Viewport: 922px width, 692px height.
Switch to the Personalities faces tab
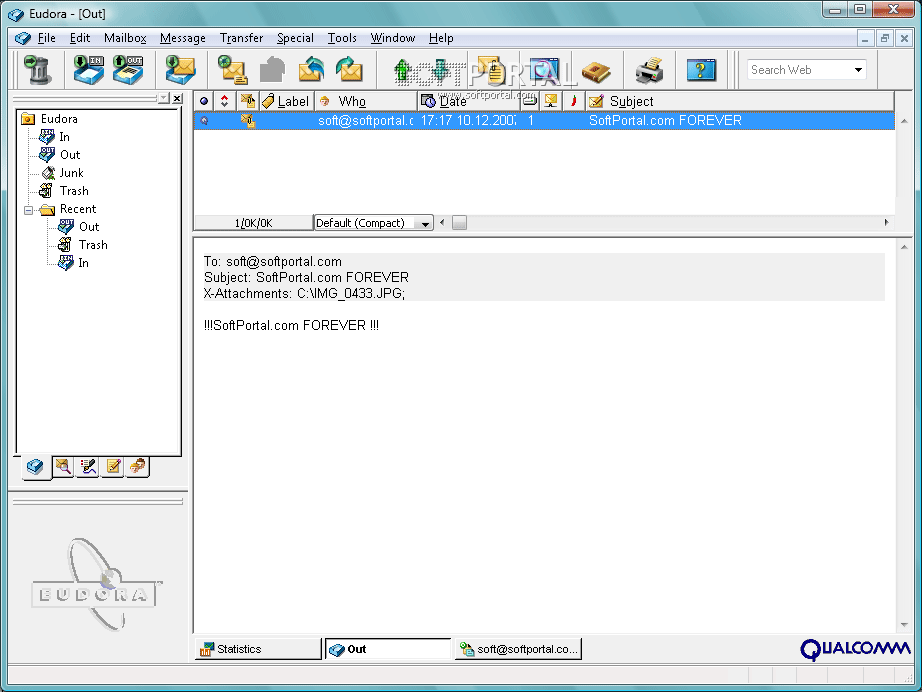tap(138, 467)
